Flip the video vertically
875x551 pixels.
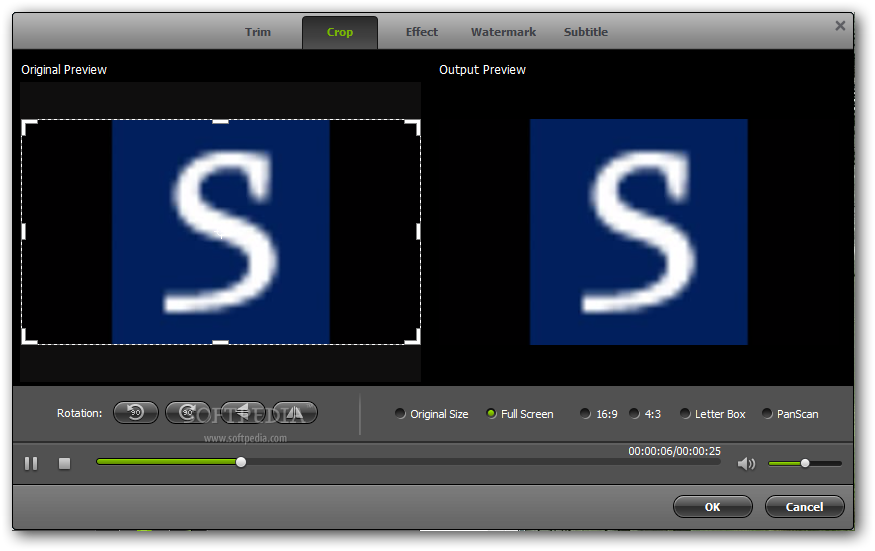tap(242, 413)
